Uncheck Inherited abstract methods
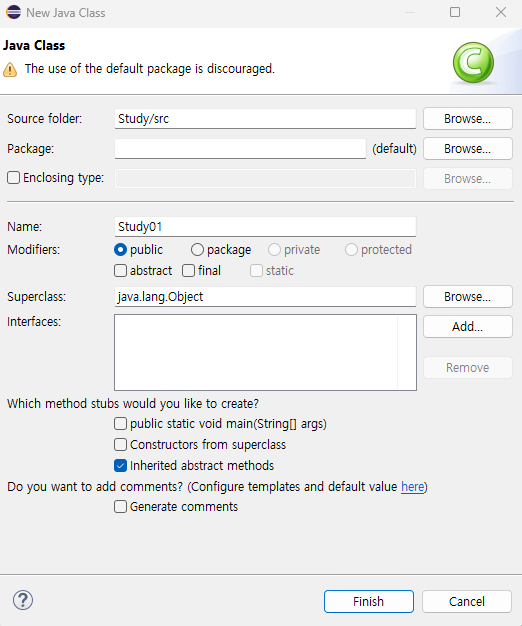 [x=120, y=466]
